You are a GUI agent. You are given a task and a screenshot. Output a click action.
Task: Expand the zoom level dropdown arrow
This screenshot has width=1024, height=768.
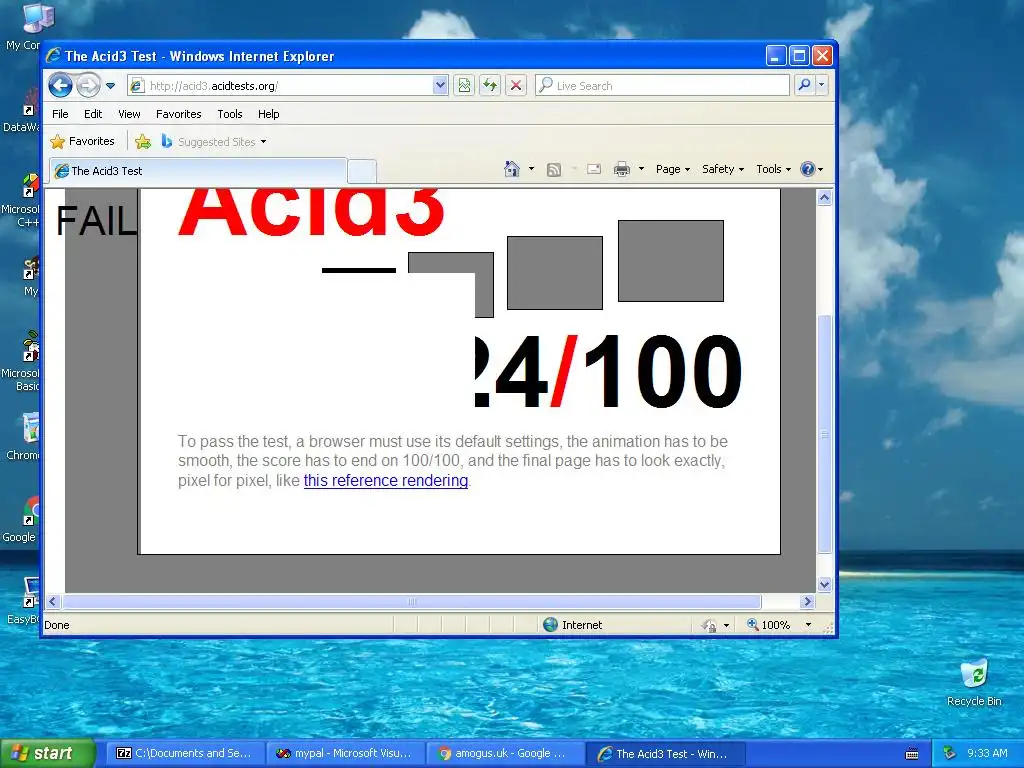808,625
